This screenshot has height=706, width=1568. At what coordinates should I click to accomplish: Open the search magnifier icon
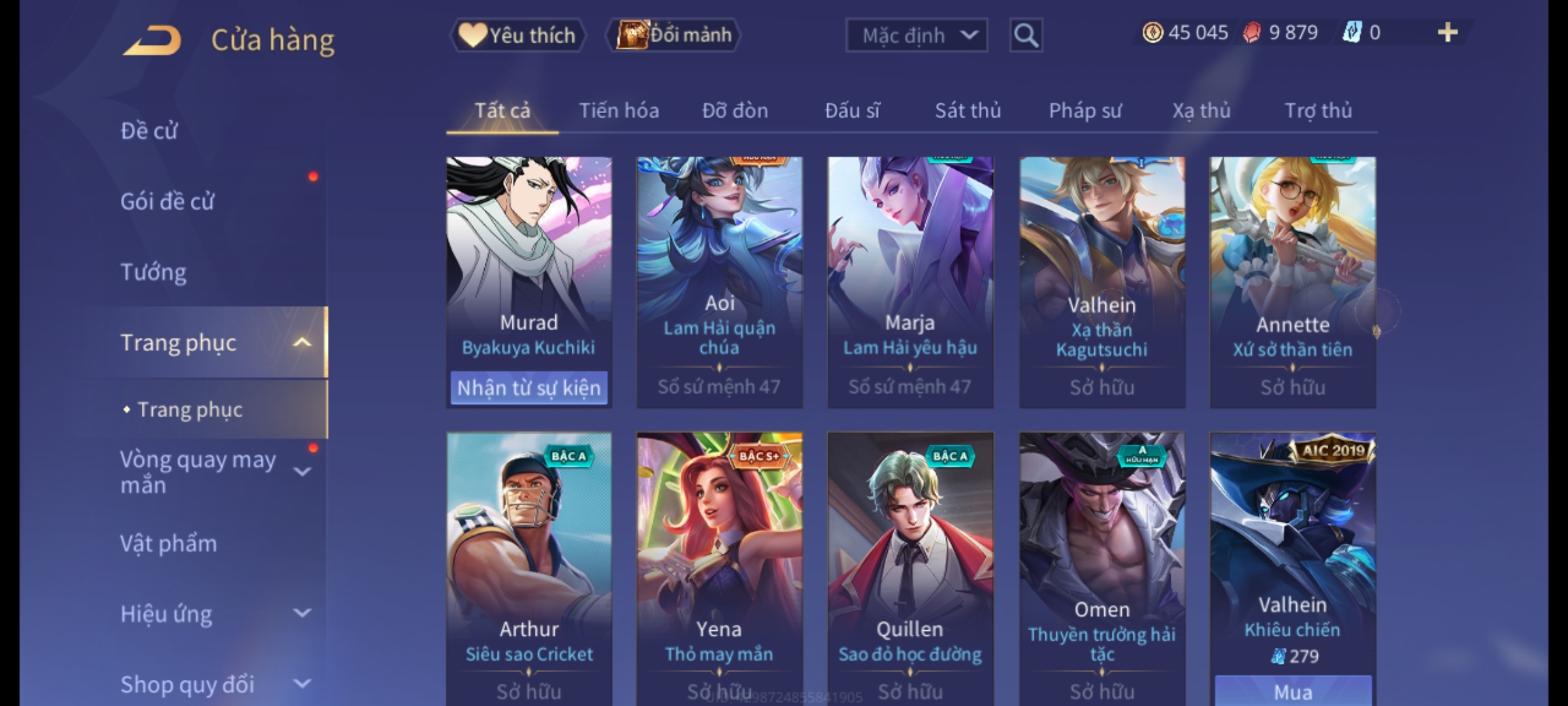tap(1026, 35)
